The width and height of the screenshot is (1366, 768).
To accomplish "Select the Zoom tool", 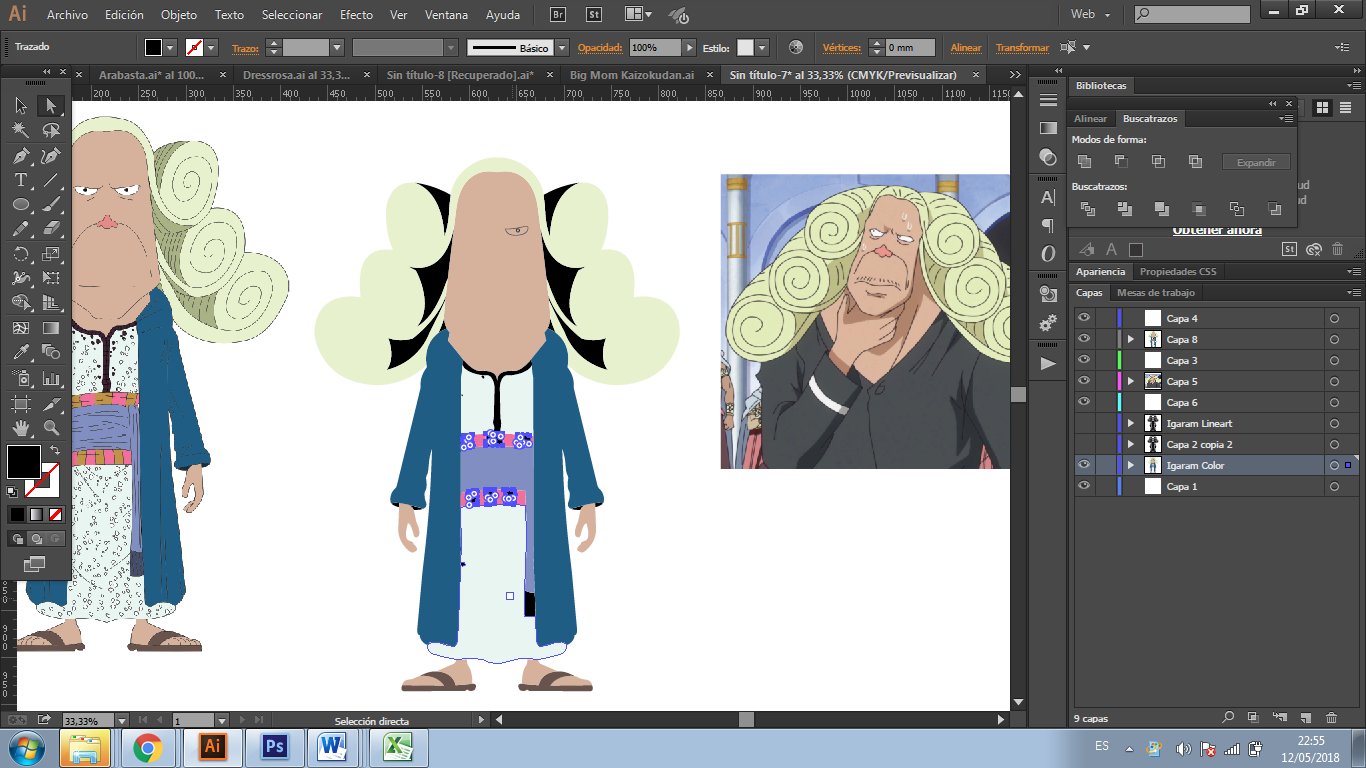I will [51, 428].
